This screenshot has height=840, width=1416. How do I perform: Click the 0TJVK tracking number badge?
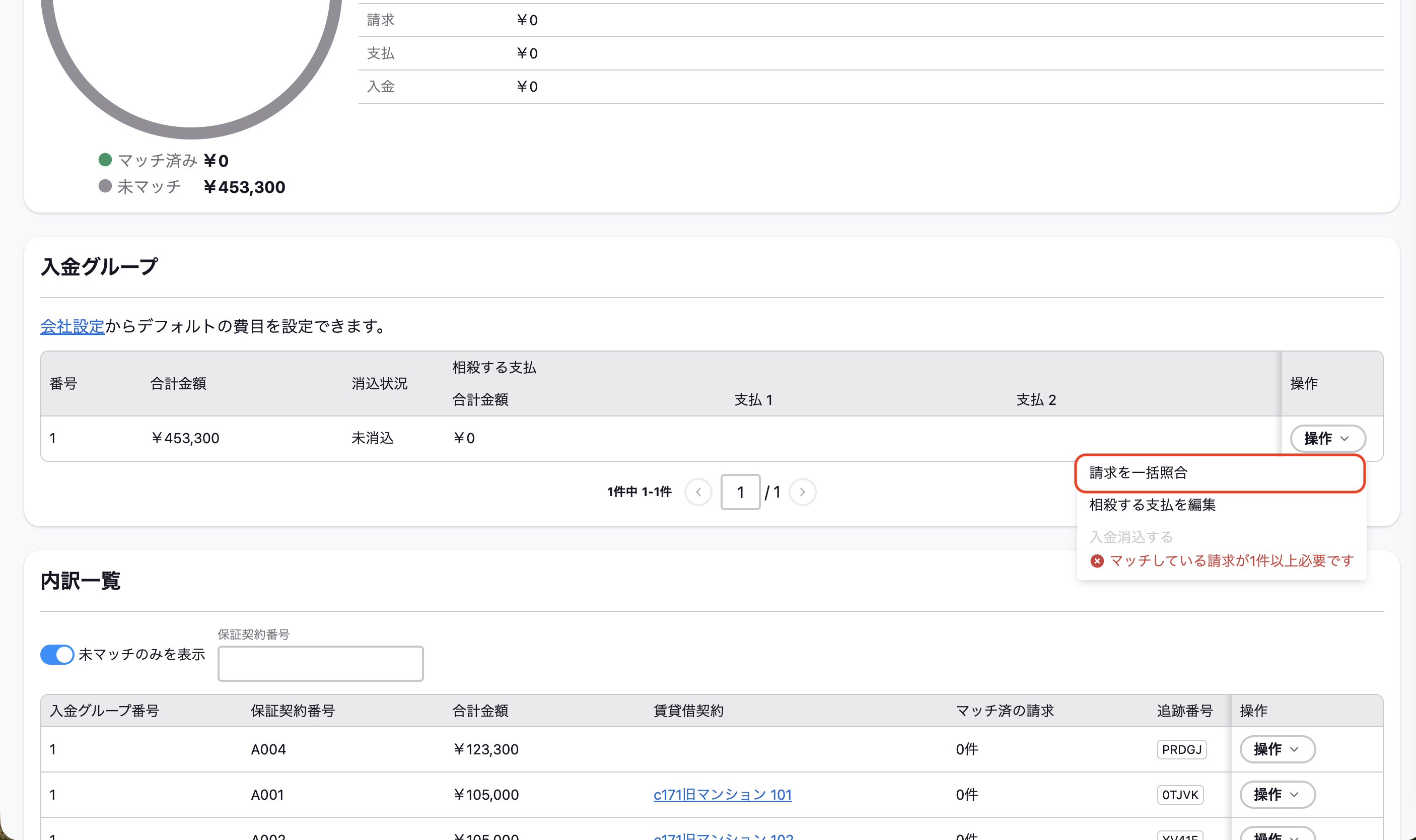pos(1180,795)
